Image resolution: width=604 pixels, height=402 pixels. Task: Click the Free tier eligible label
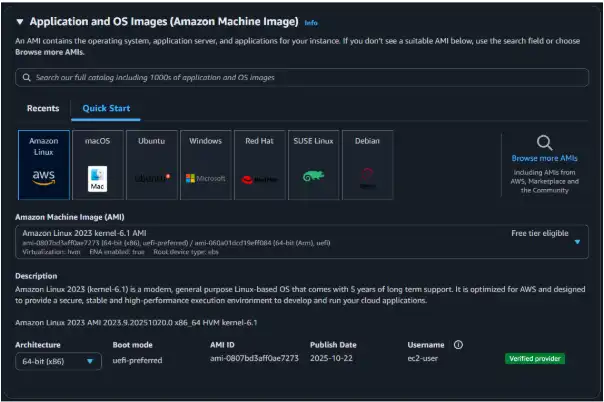pyautogui.click(x=539, y=232)
